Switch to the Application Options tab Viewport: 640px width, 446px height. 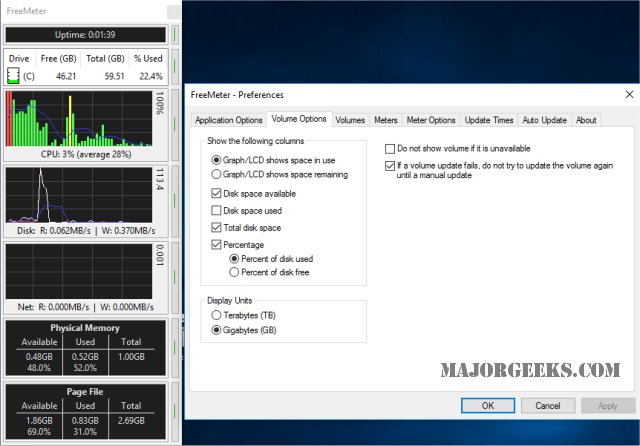tap(228, 120)
